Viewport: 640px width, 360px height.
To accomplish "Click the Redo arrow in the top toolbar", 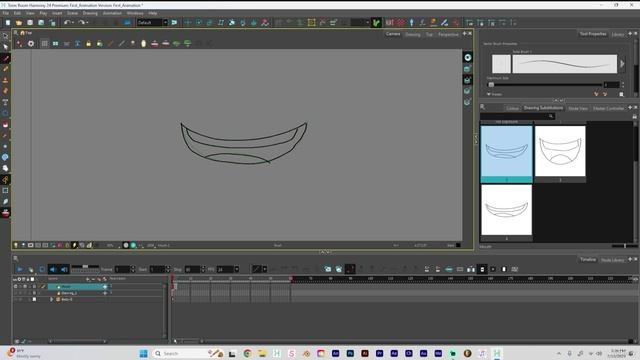I will coord(81,22).
